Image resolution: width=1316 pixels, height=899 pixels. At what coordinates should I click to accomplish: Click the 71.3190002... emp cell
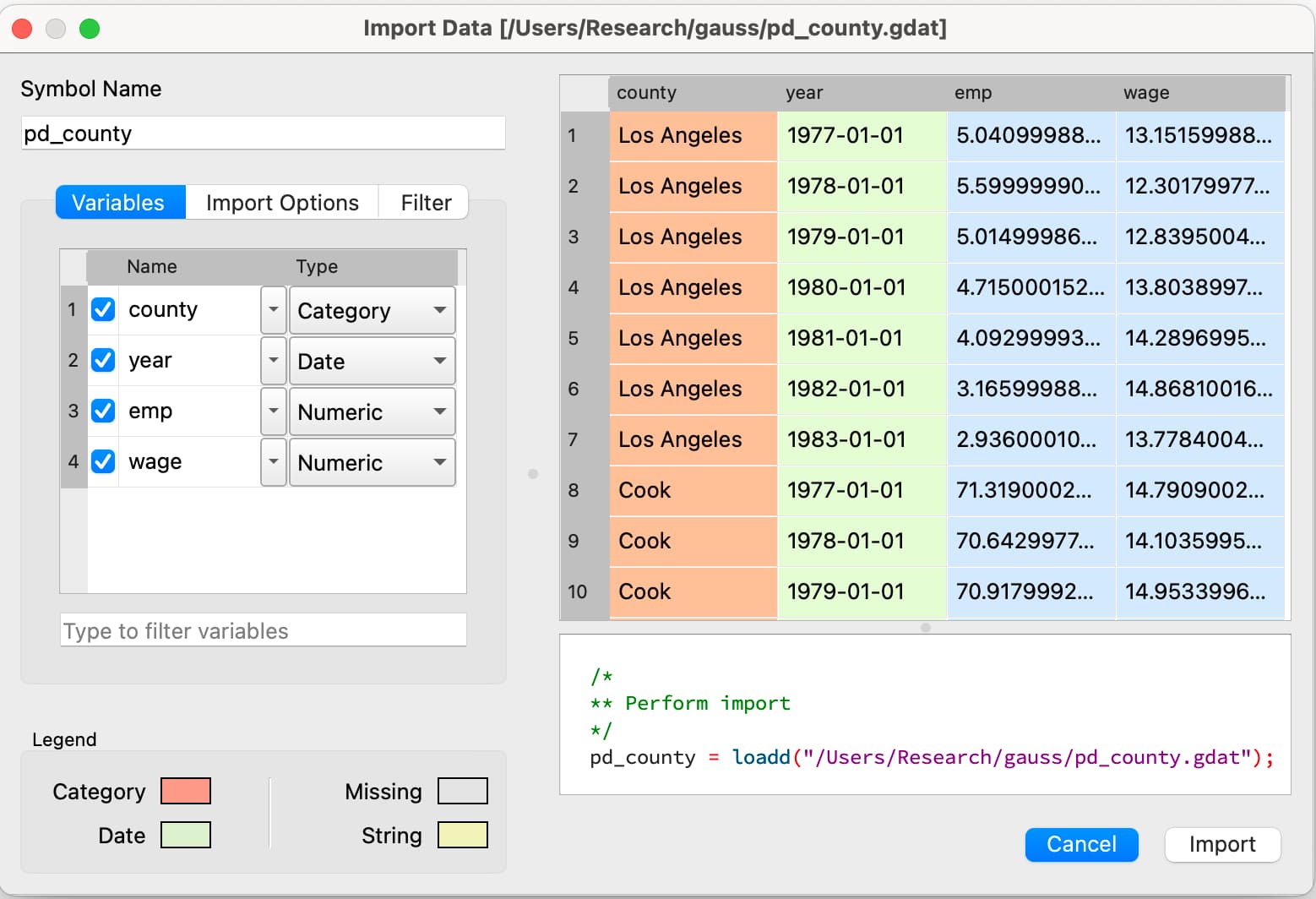(x=1031, y=490)
